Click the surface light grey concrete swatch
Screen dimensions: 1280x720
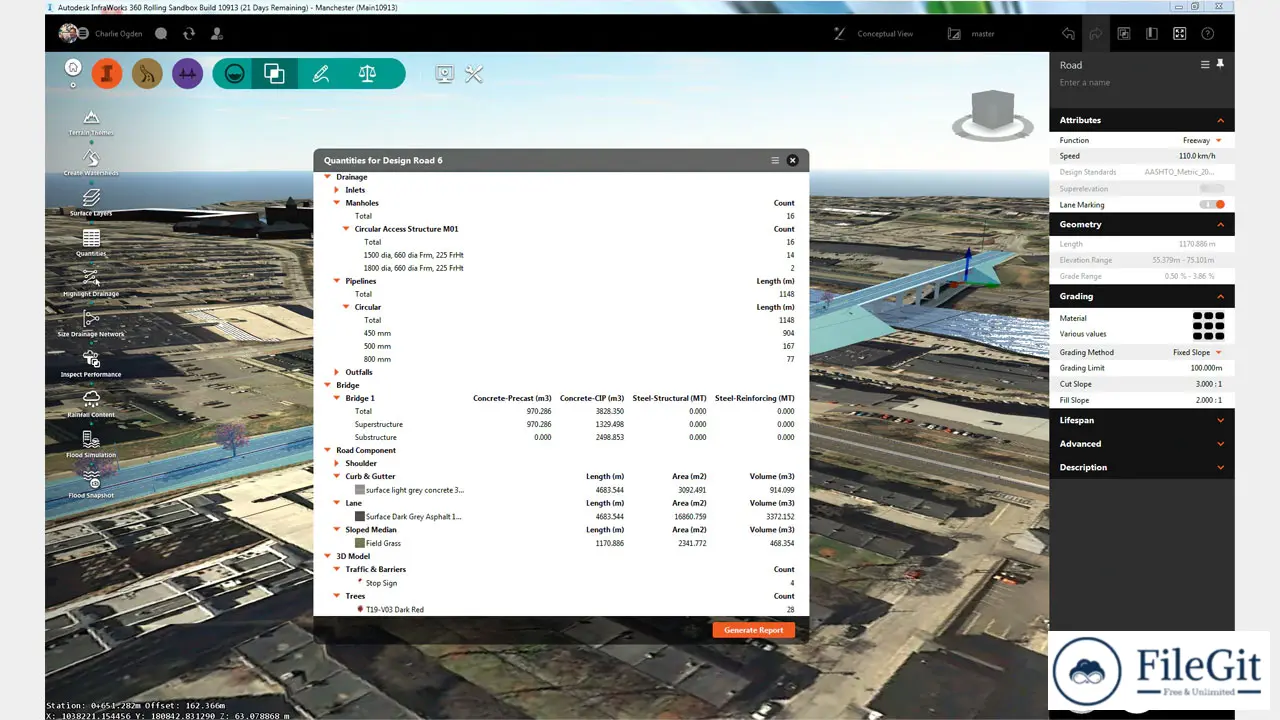[x=360, y=490]
